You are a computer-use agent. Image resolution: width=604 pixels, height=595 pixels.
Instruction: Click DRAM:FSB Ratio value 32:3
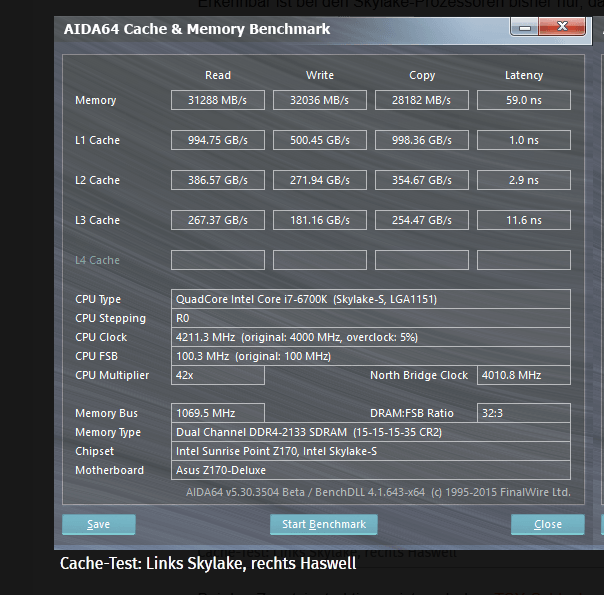click(524, 413)
